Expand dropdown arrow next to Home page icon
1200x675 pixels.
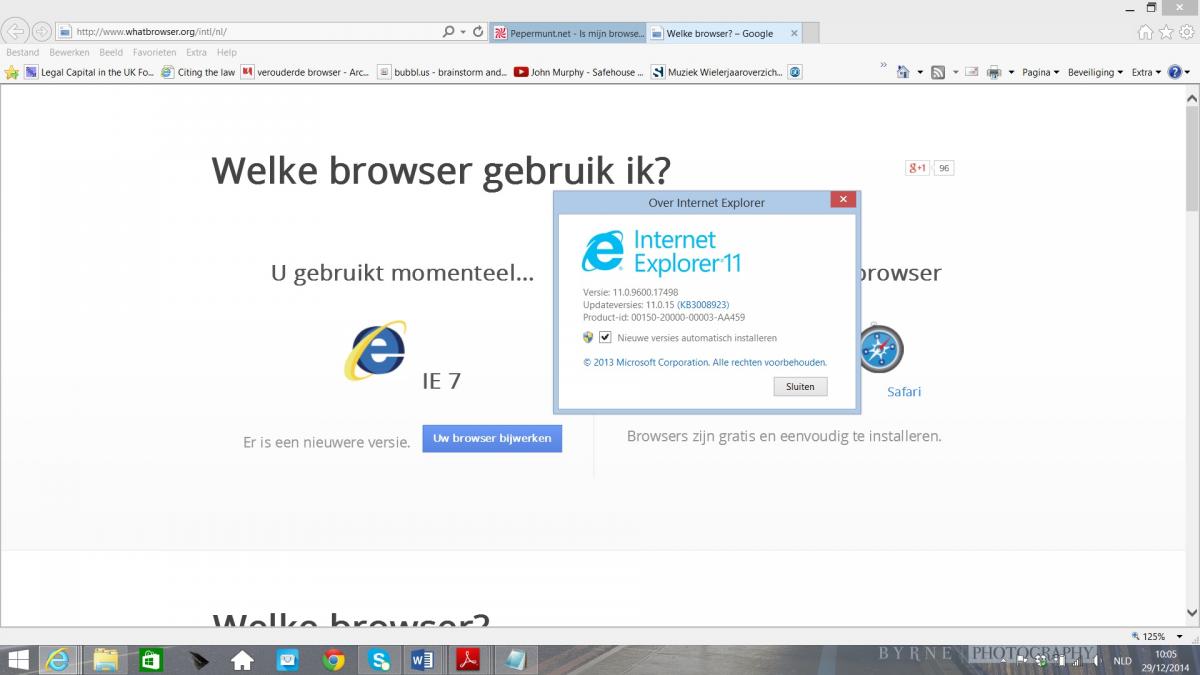click(x=920, y=72)
